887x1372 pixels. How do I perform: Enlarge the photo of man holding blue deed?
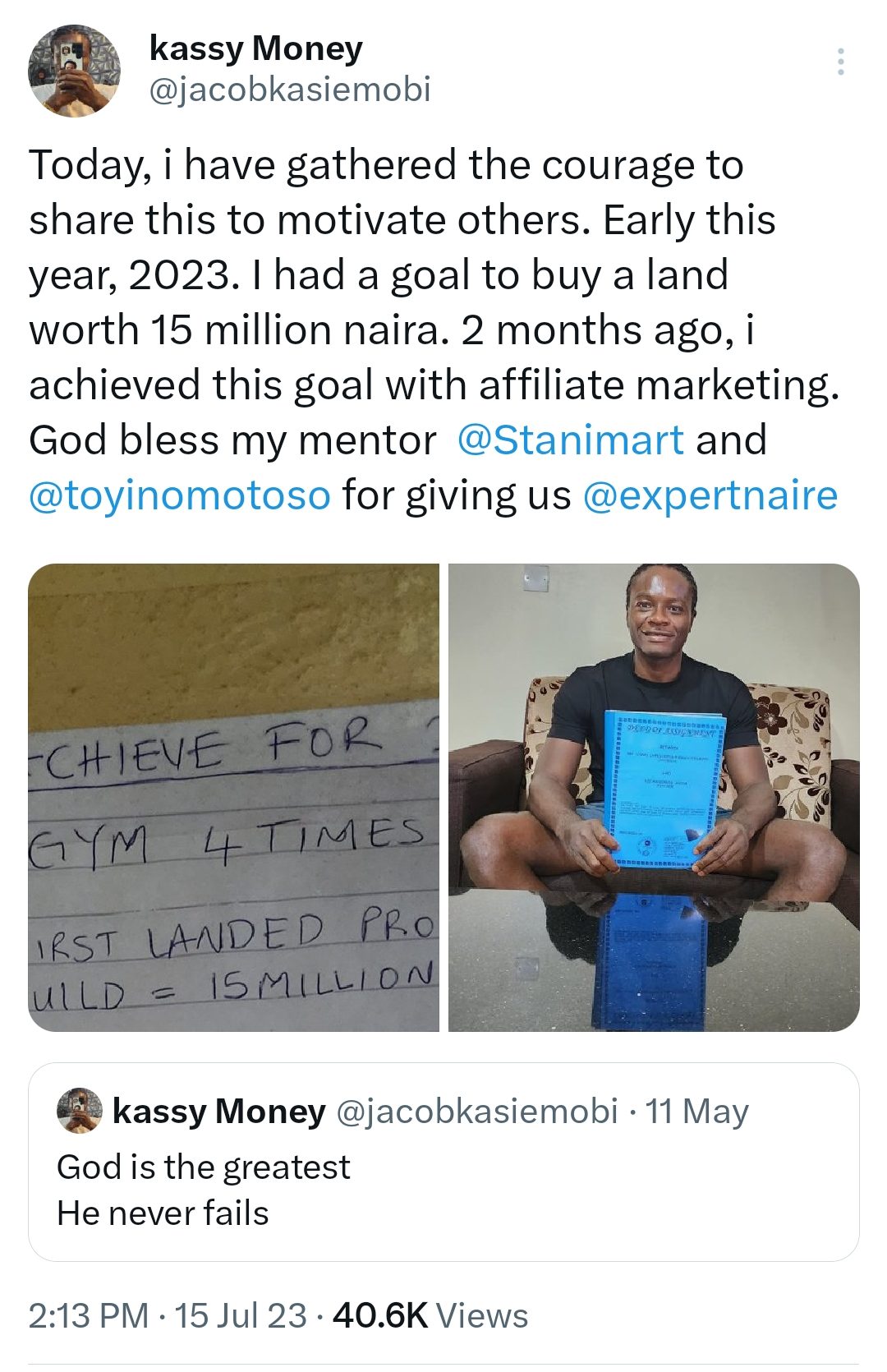pyautogui.click(x=654, y=797)
